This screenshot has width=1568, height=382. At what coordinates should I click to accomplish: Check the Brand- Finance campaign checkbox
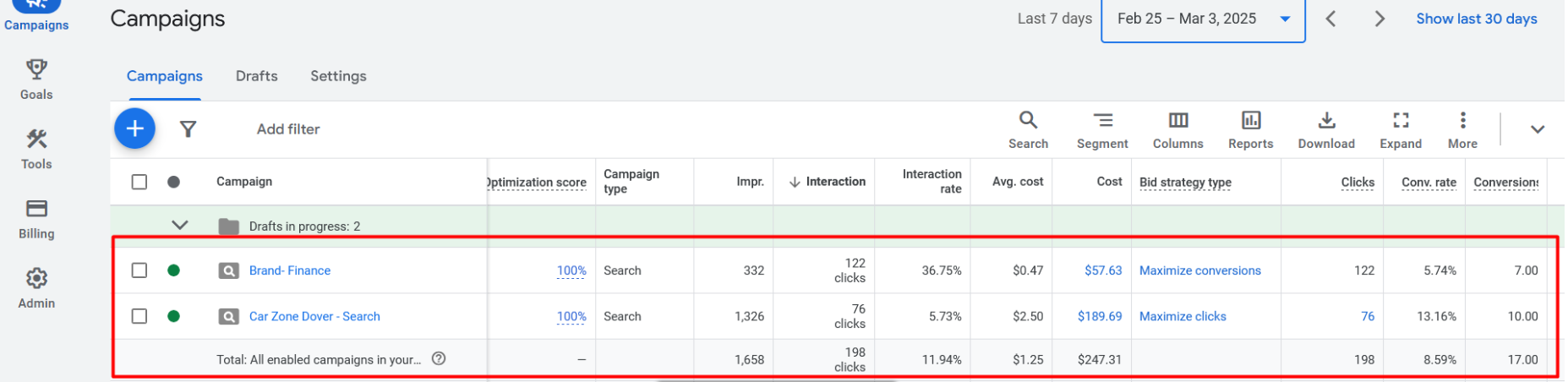pyautogui.click(x=139, y=270)
